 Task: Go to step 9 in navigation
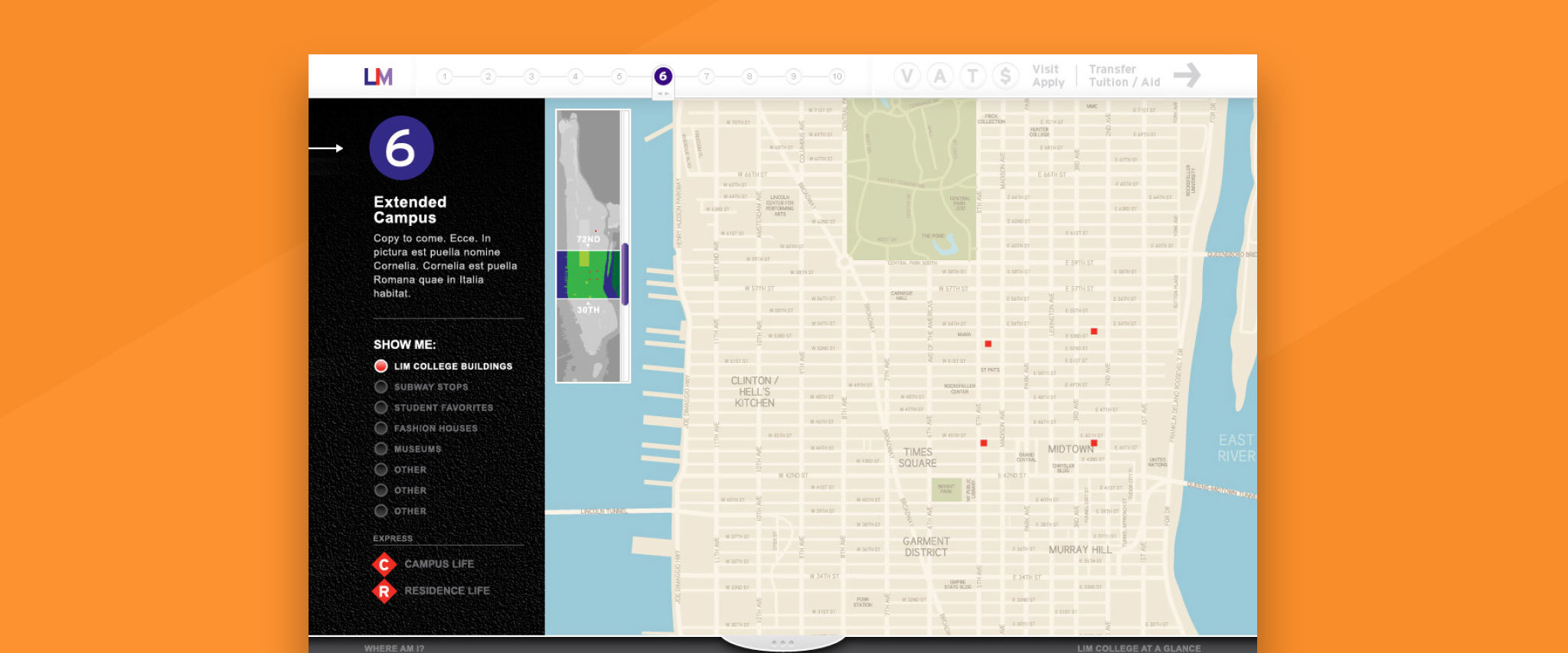point(794,77)
